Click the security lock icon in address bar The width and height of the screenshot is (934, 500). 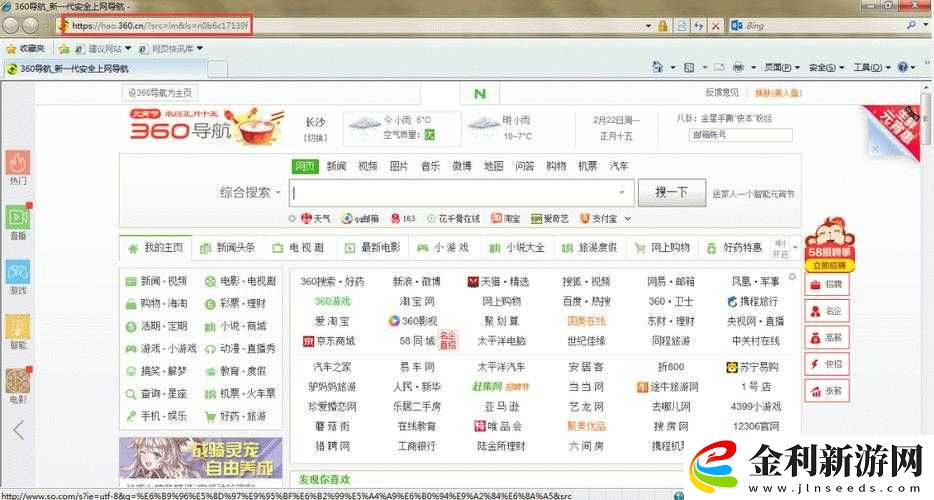(663, 26)
